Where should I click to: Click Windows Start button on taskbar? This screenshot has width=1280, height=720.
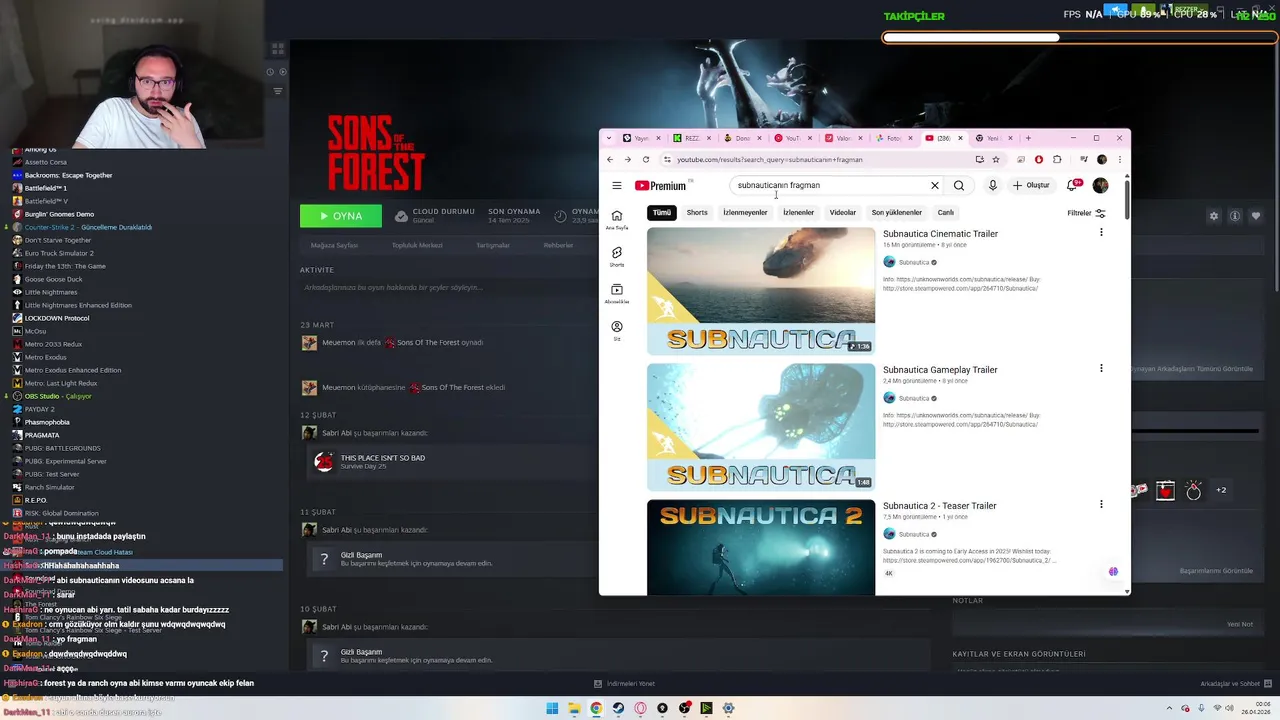click(552, 708)
